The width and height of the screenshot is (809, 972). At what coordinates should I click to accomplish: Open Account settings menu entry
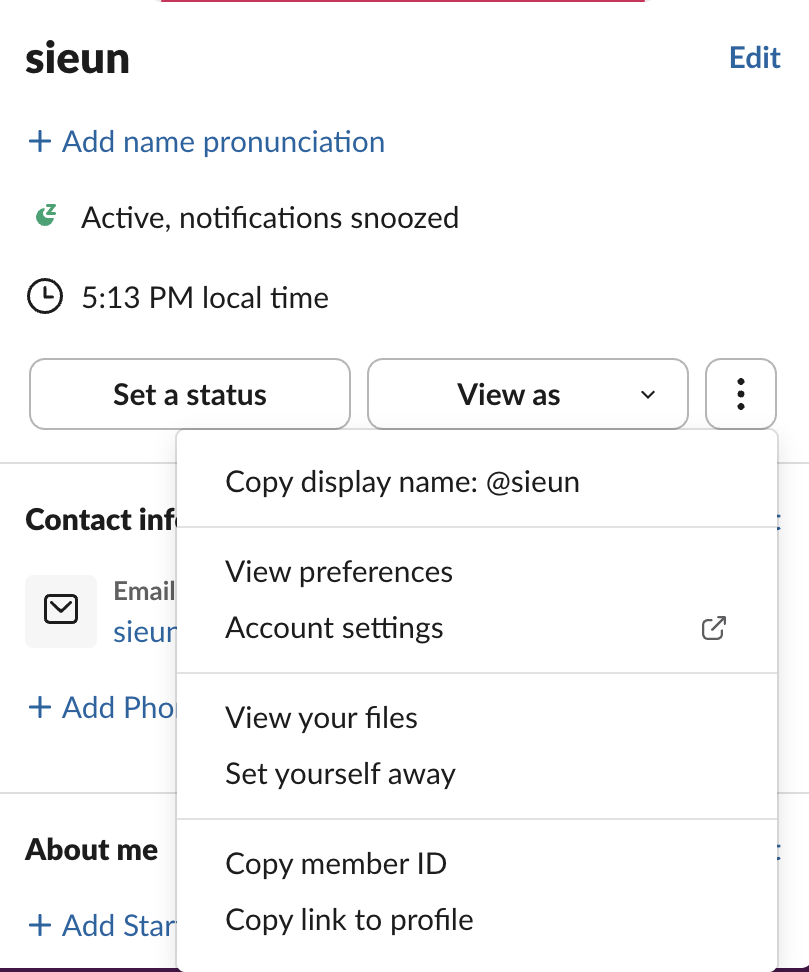[x=477, y=628]
